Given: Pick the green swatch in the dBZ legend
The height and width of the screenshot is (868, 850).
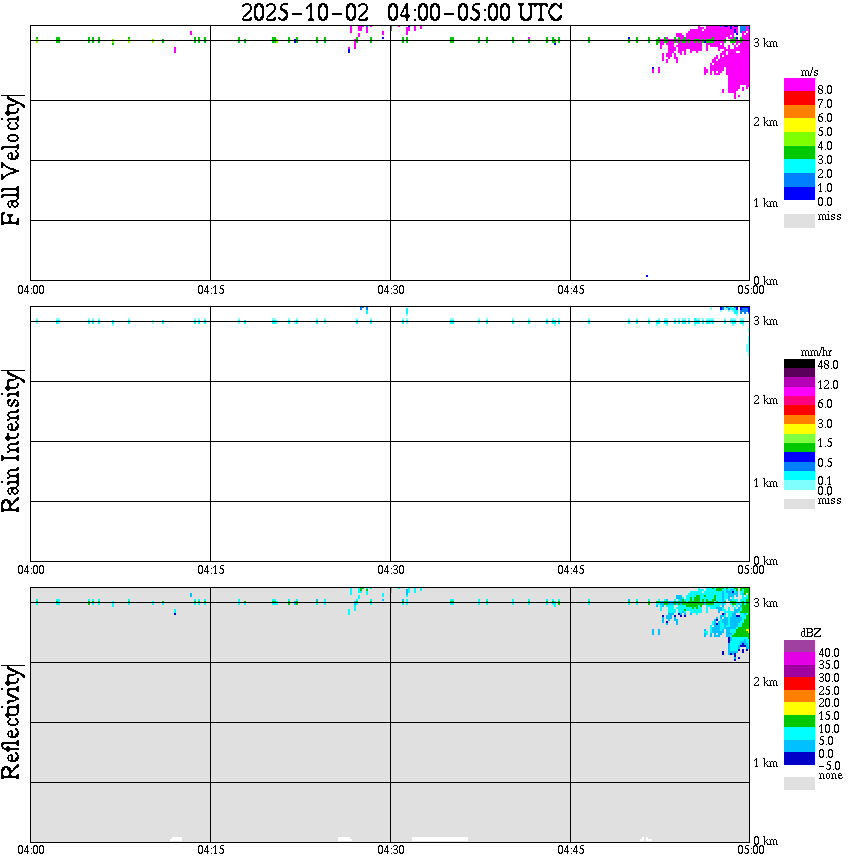Looking at the screenshot, I should coord(799,721).
